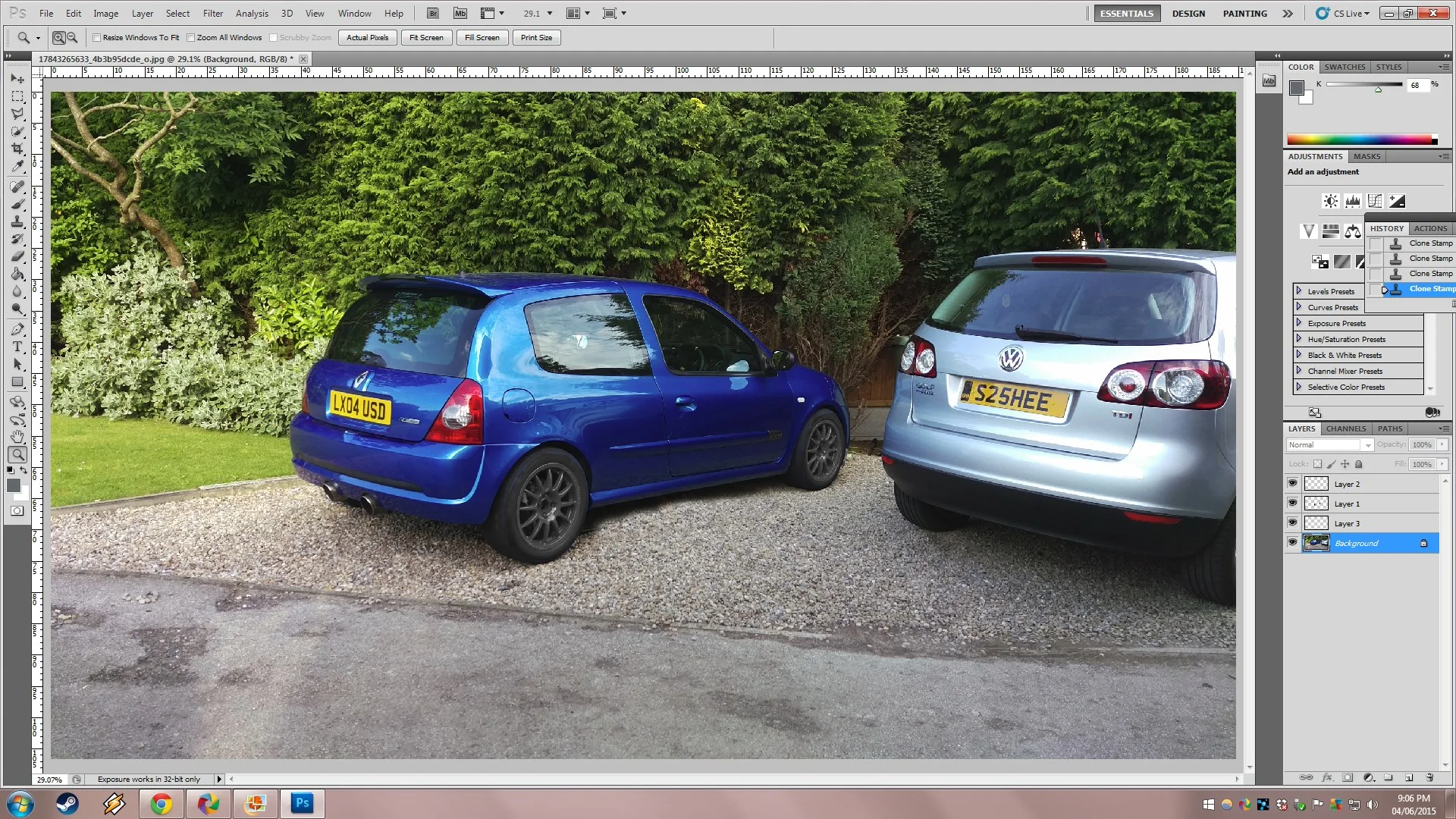1456x819 pixels.
Task: Click the Actual Pixels button
Action: click(368, 37)
